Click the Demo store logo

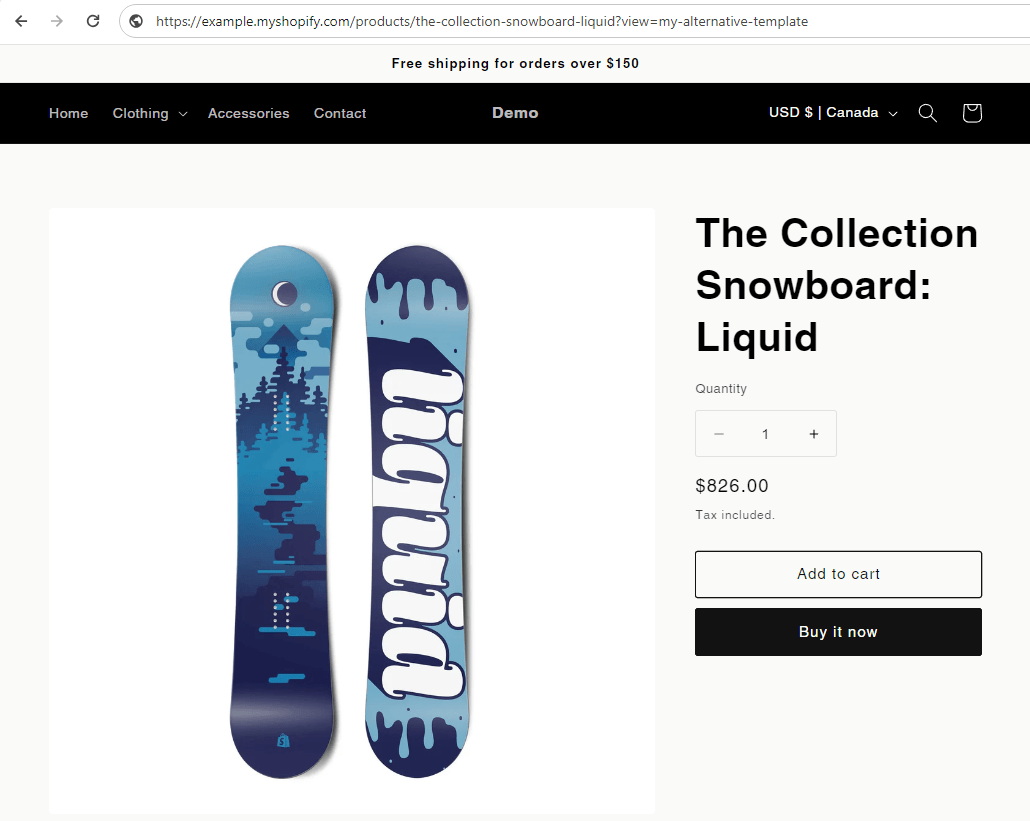point(515,113)
